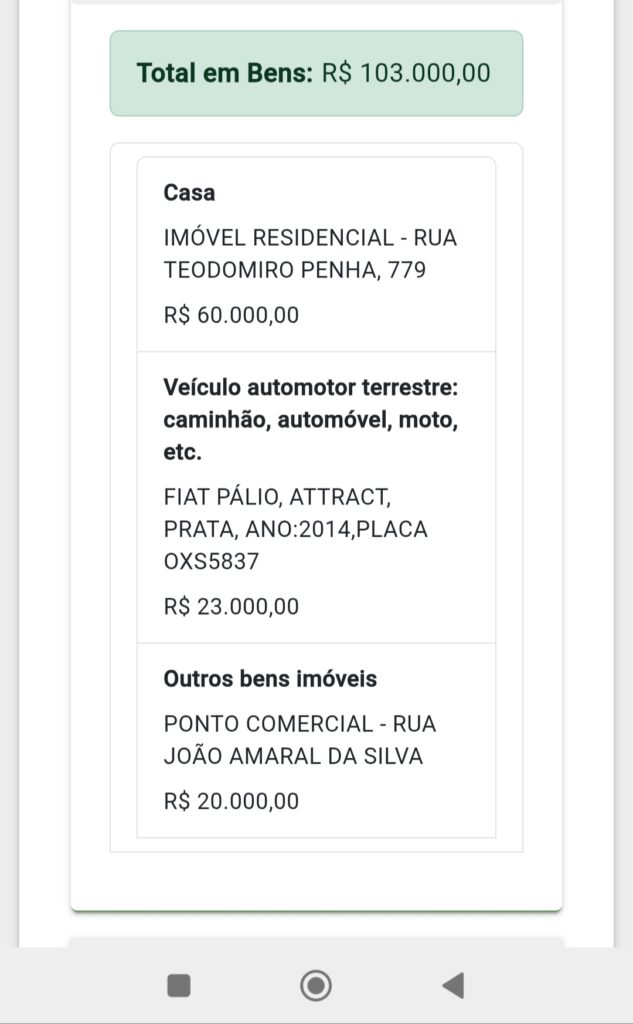Select the R$ 60.000,00 house value
Viewport: 633px width, 1024px height.
tap(231, 315)
